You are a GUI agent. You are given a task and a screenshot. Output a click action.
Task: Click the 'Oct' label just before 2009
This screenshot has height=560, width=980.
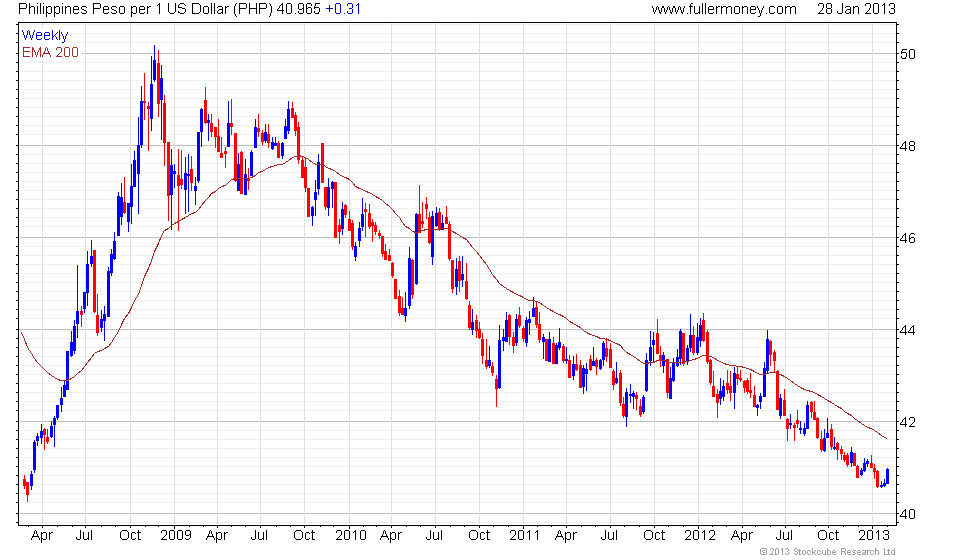coord(130,536)
